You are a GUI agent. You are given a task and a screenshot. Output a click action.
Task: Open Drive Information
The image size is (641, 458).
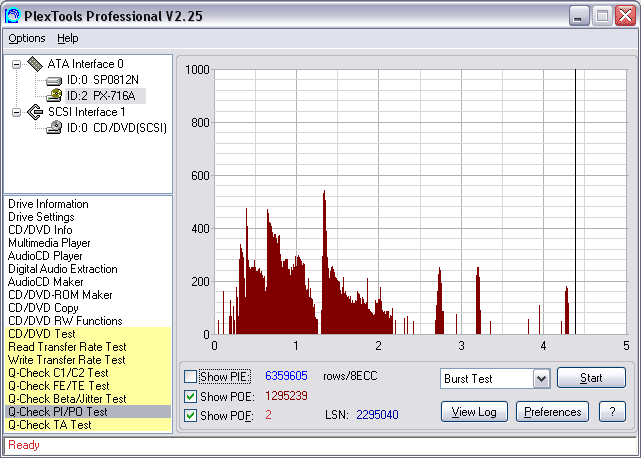tap(48, 204)
